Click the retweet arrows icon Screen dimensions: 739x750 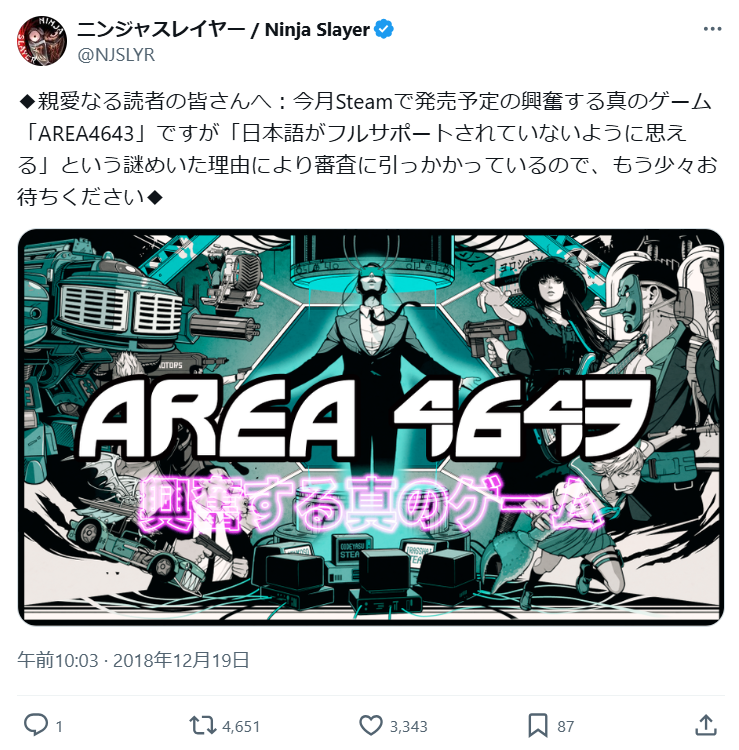click(x=203, y=725)
